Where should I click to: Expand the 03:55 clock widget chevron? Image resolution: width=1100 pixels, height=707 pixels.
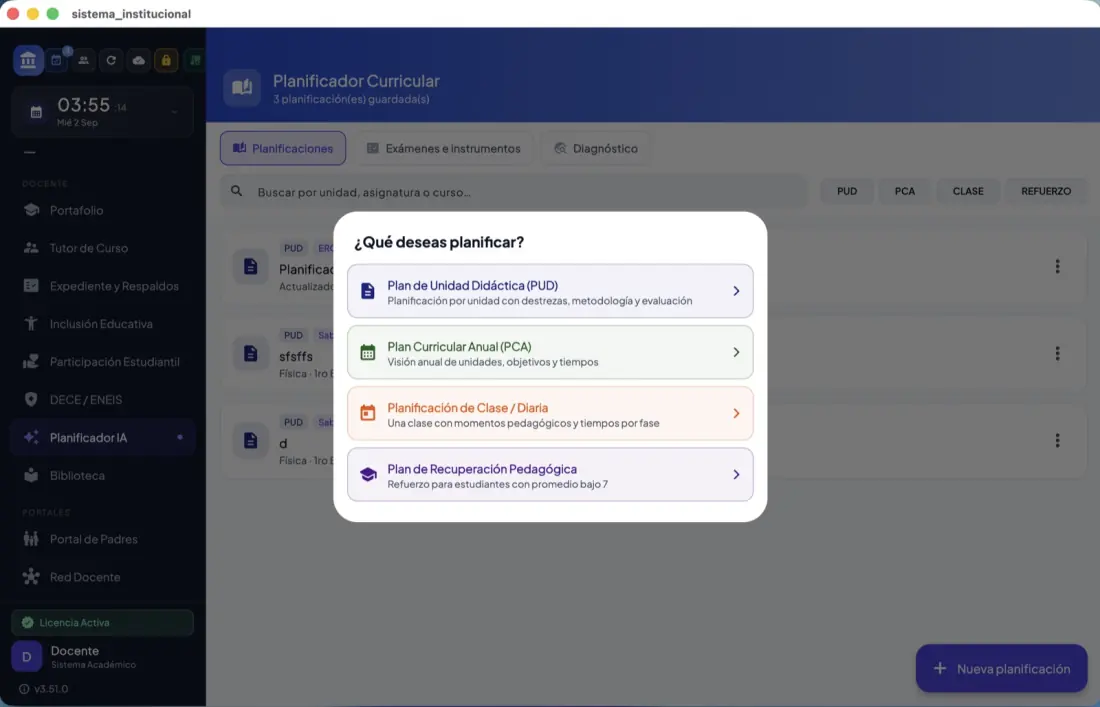tap(175, 111)
